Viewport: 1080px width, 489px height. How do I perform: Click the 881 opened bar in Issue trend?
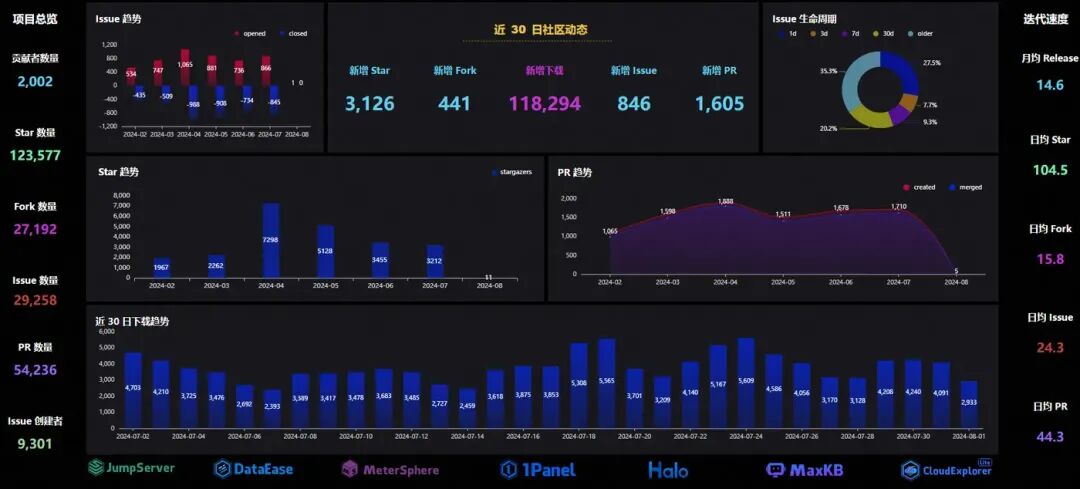click(212, 70)
